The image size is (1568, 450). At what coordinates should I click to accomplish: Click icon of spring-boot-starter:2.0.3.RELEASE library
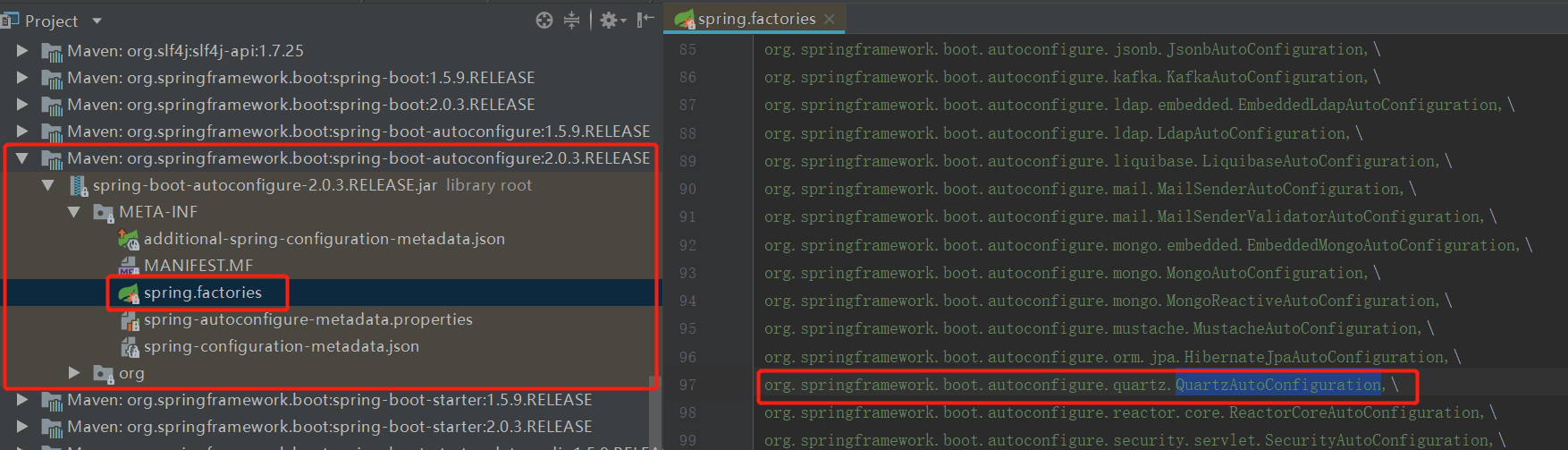(x=52, y=428)
